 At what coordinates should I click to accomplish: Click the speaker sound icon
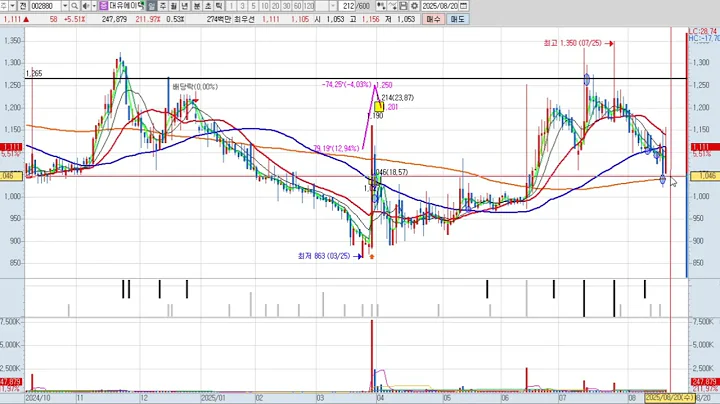point(86,6)
